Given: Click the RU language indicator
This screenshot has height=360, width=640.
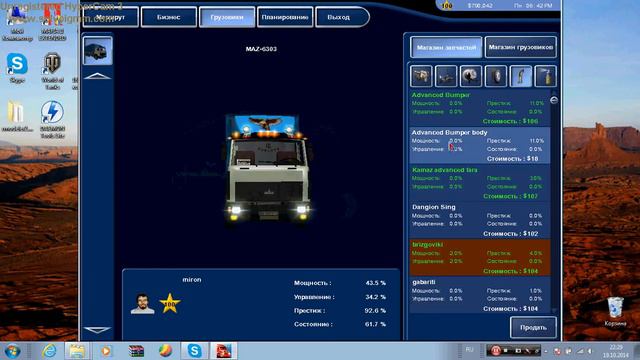Looking at the screenshot, I should tap(469, 350).
